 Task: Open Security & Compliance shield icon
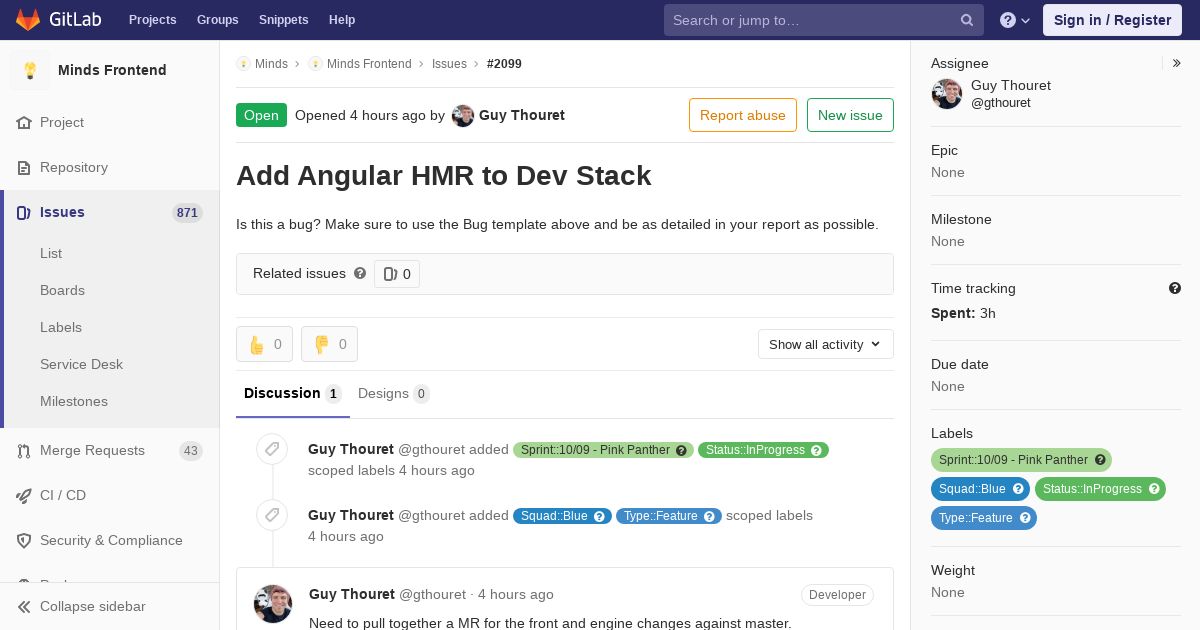tap(24, 541)
